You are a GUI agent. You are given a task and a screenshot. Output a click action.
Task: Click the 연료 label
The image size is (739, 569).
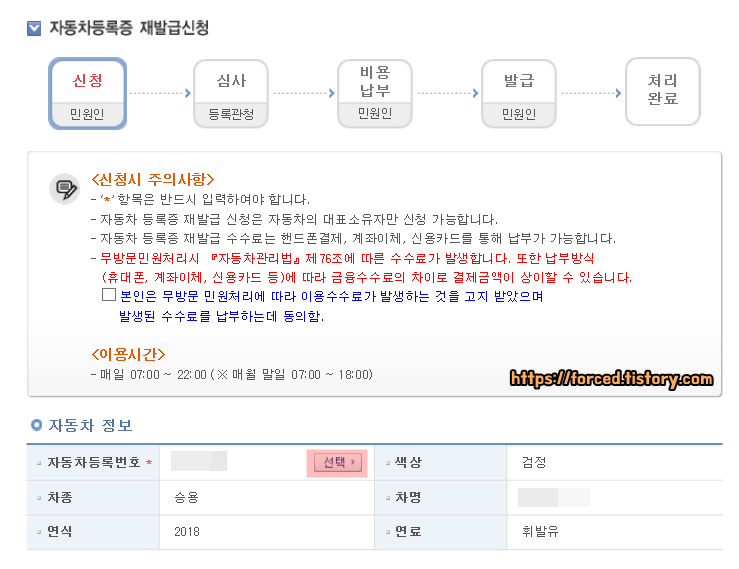click(x=408, y=532)
